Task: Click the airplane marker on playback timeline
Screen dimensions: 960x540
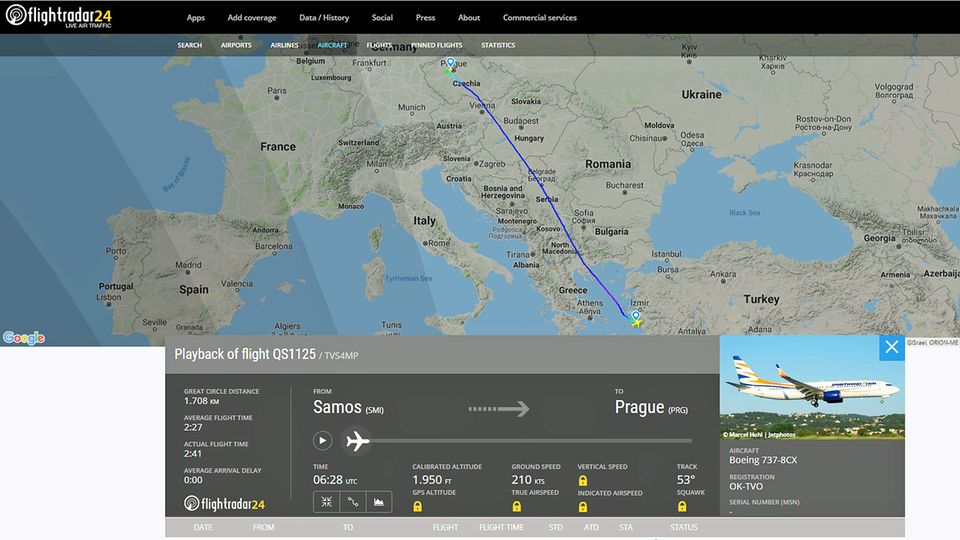Action: pos(357,440)
